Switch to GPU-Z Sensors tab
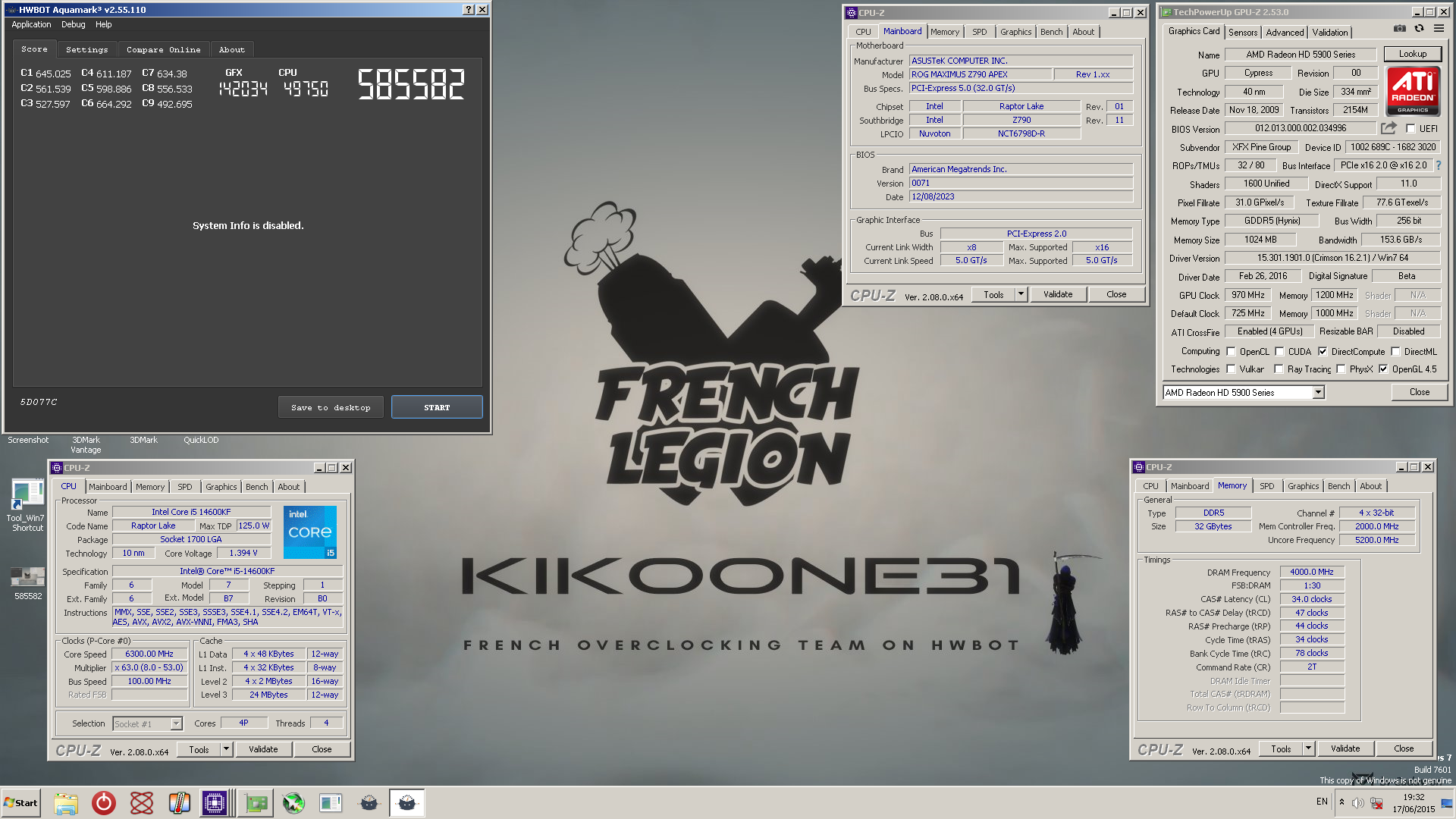 1243,33
